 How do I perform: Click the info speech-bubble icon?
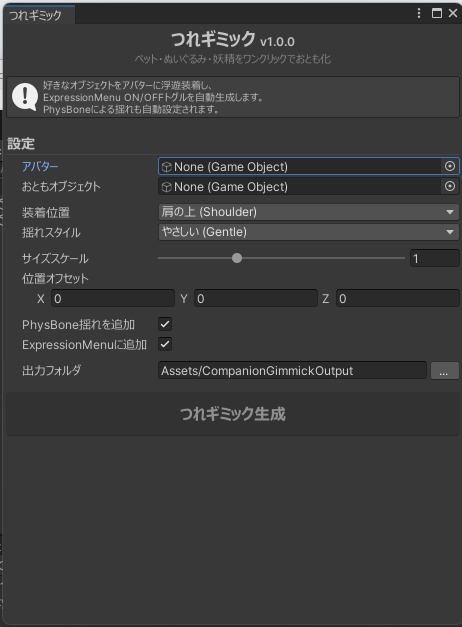(25, 97)
